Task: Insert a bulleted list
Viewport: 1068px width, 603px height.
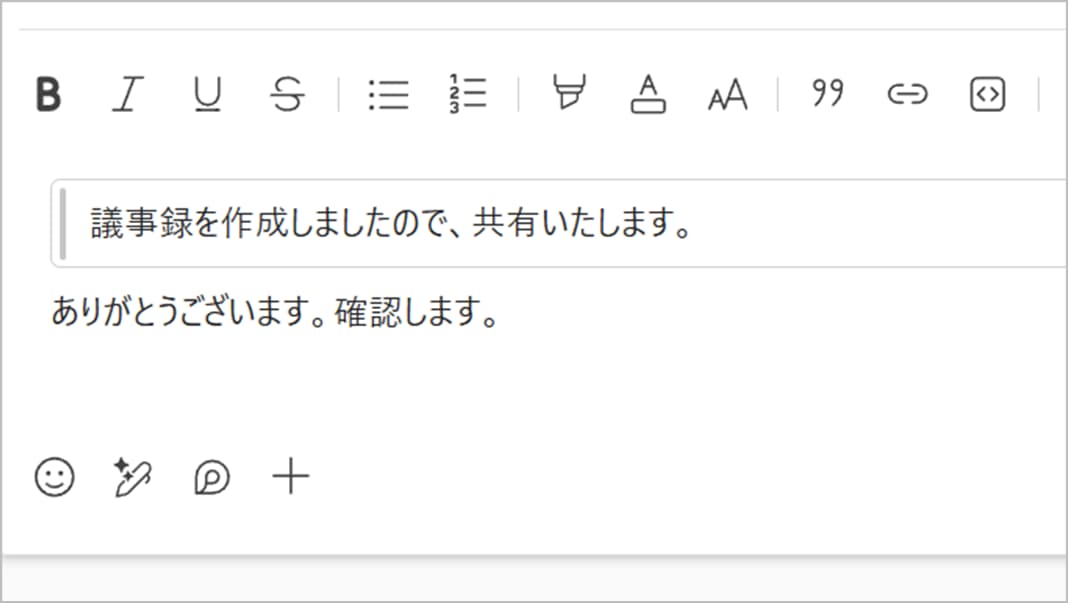Action: [388, 95]
